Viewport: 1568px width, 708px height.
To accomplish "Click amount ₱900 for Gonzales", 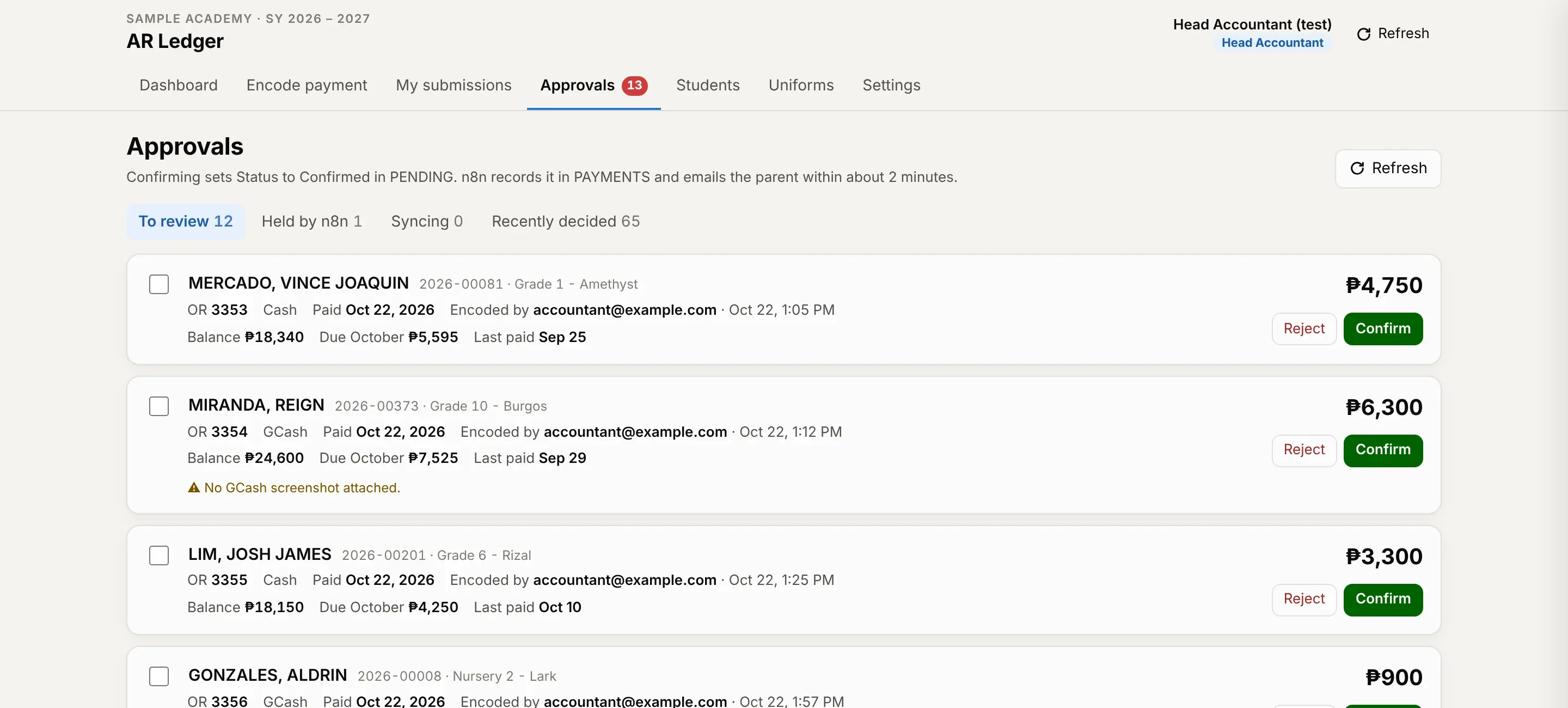I will point(1394,678).
